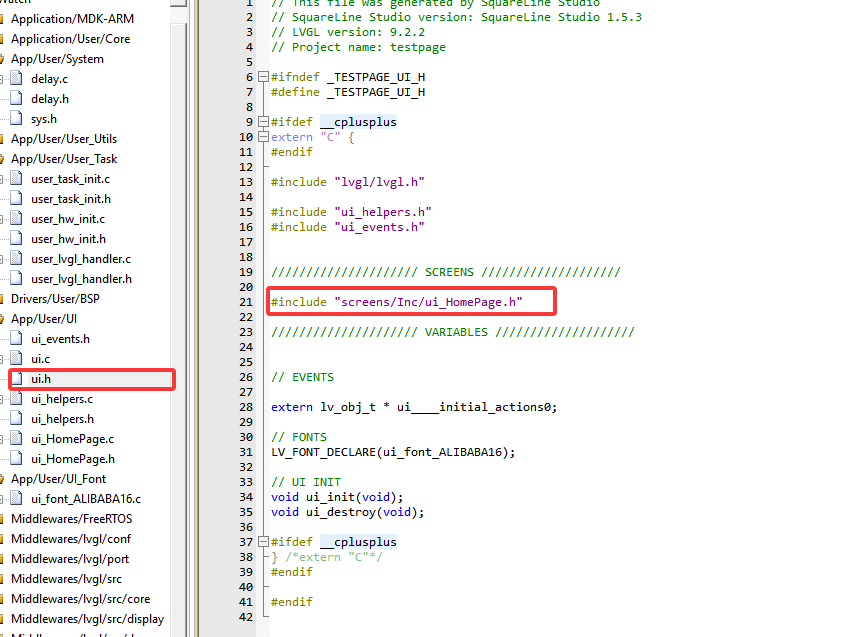Image resolution: width=846 pixels, height=637 pixels.
Task: Collapse the #ifndef _TESTPAGE_UI_H code block
Action: point(262,77)
